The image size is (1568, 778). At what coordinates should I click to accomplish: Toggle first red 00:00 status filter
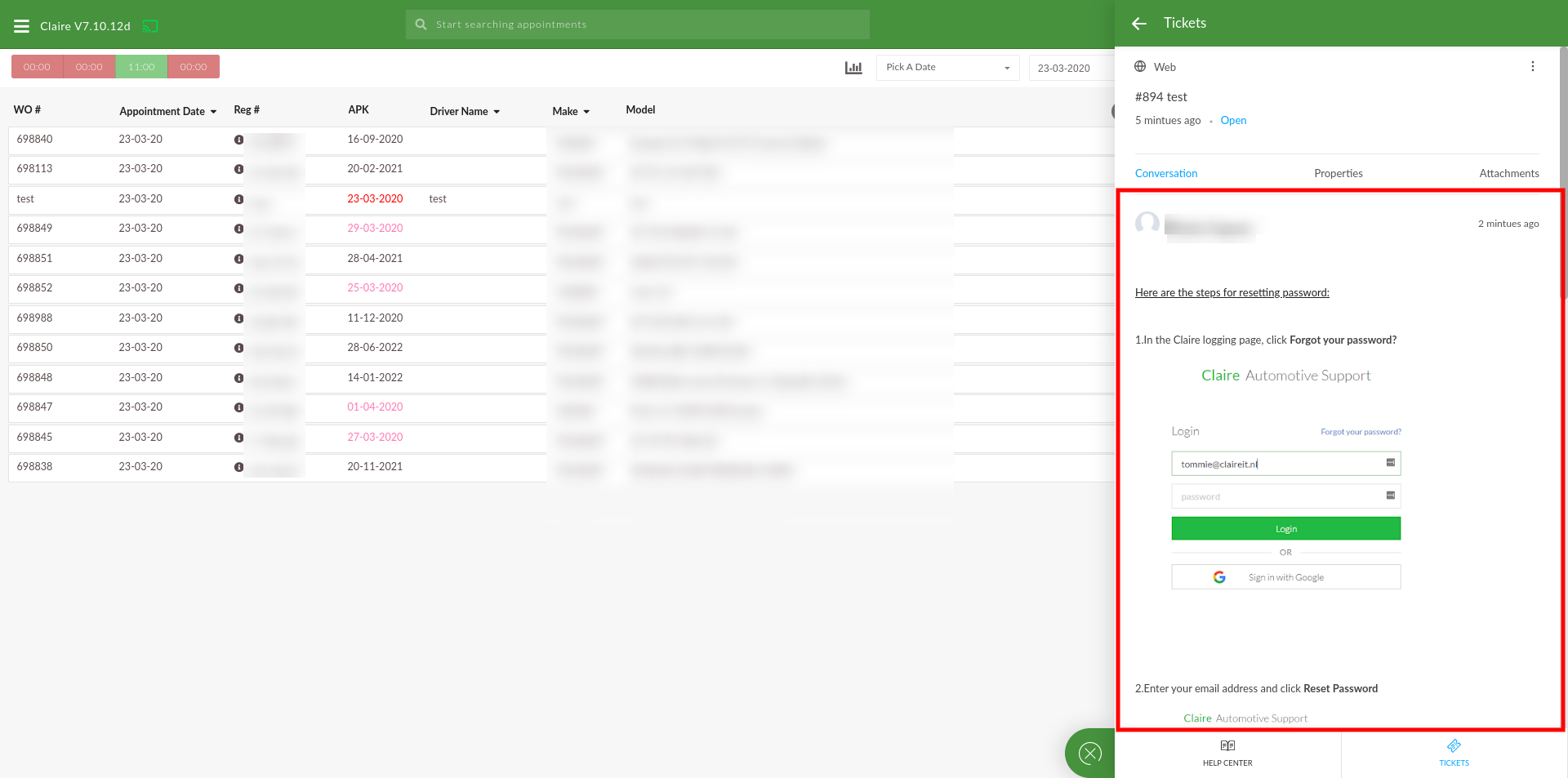[x=37, y=67]
